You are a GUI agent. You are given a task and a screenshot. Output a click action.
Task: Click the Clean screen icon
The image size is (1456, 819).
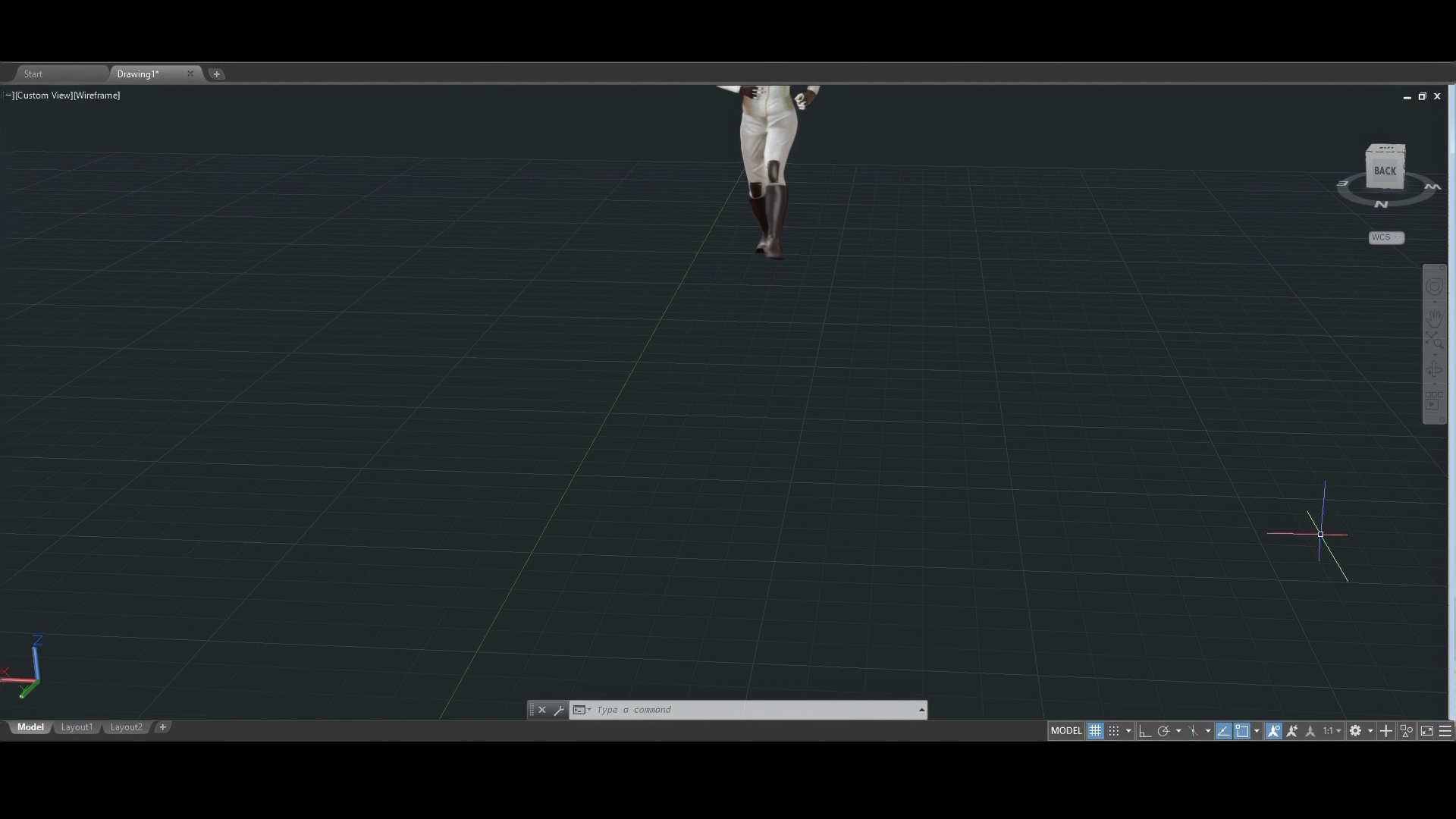pos(1426,731)
